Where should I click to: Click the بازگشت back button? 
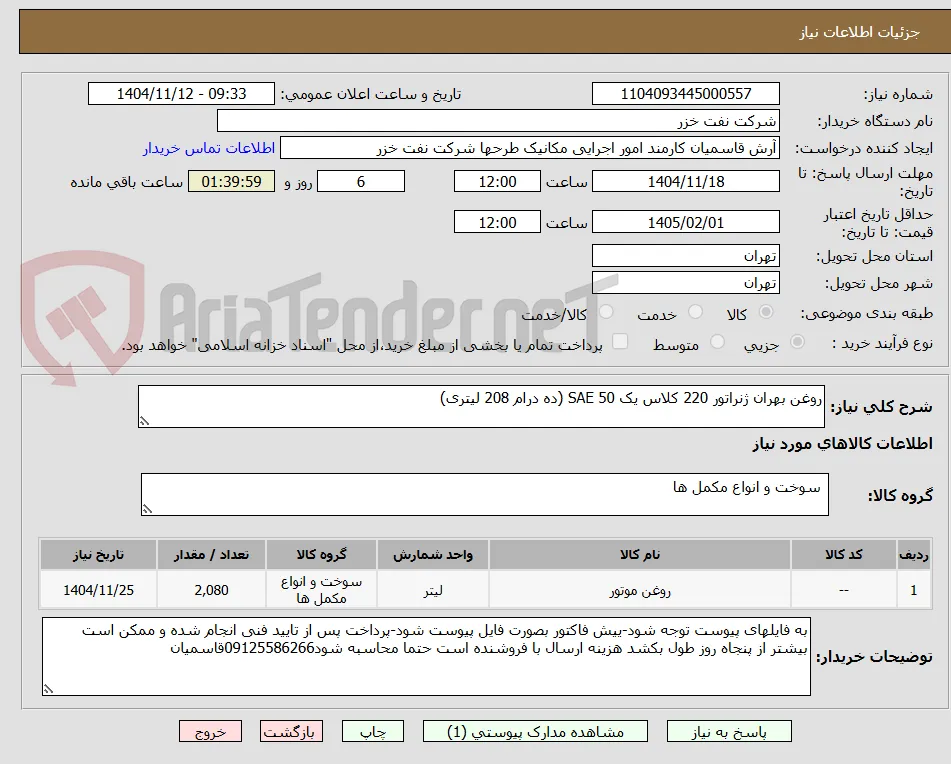[291, 732]
